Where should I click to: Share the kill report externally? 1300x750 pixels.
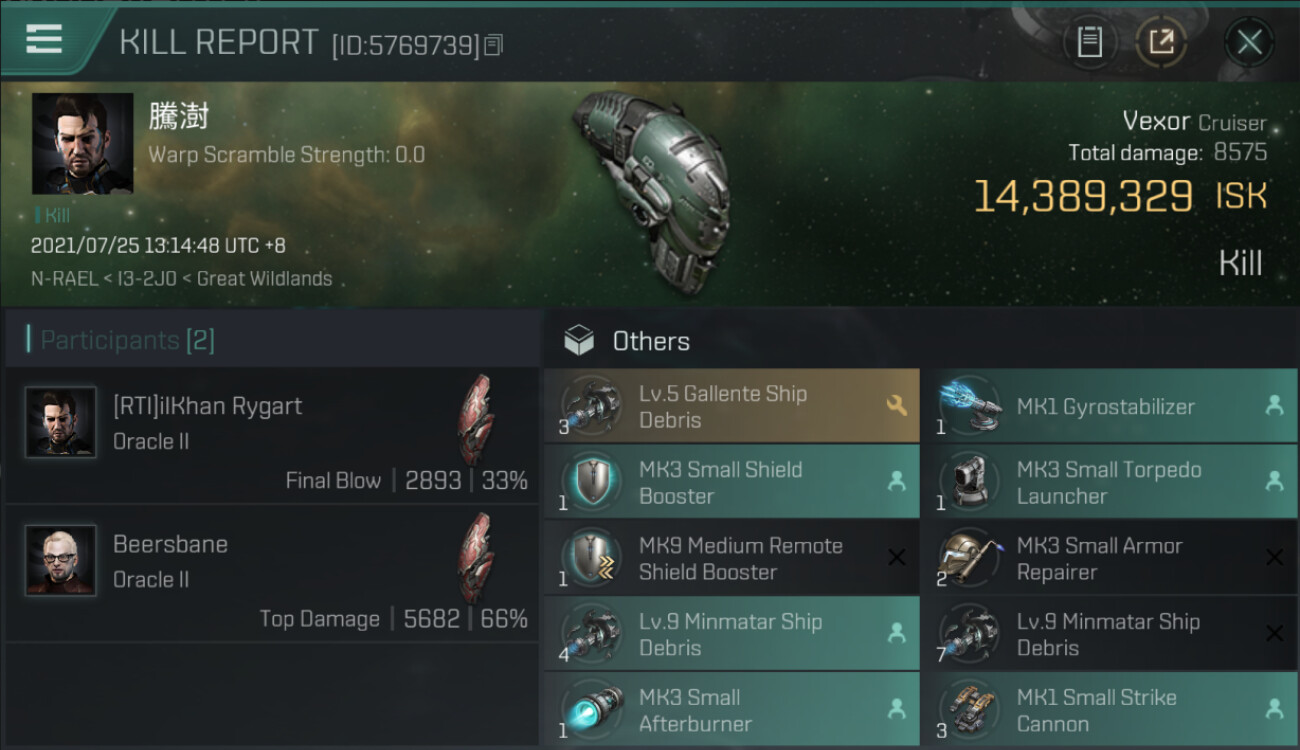point(1161,42)
